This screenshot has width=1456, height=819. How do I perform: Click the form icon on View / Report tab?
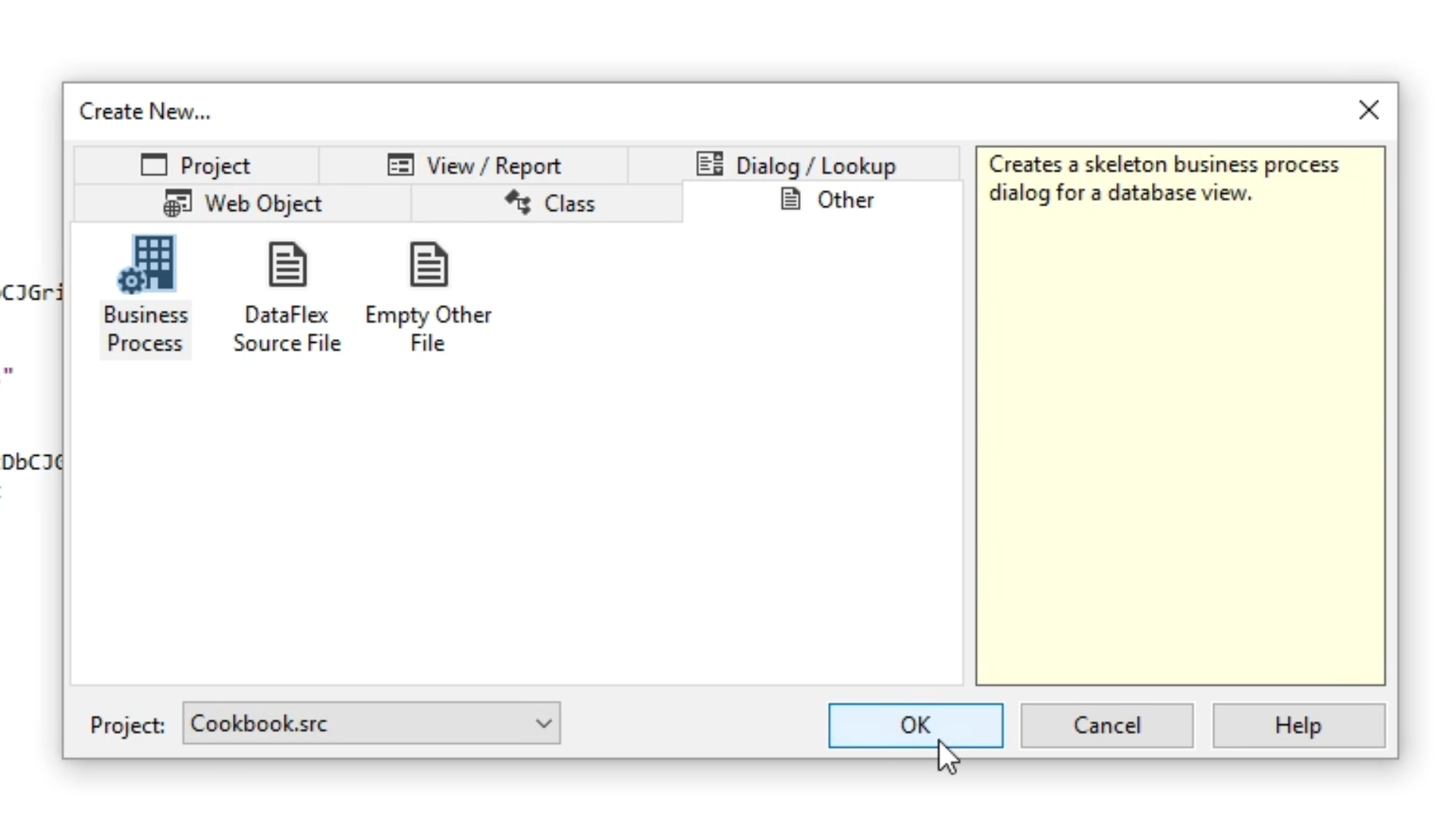400,165
